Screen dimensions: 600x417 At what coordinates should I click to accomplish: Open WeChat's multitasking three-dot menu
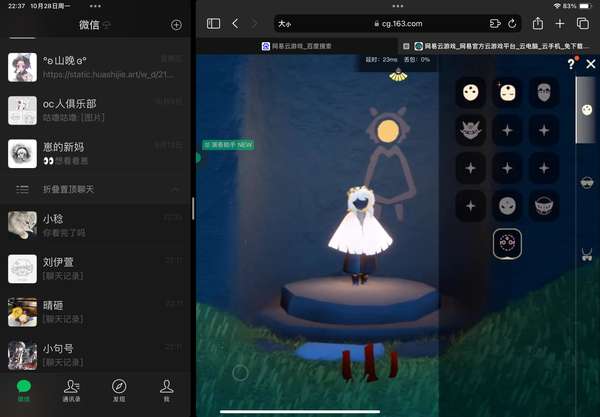[x=95, y=6]
